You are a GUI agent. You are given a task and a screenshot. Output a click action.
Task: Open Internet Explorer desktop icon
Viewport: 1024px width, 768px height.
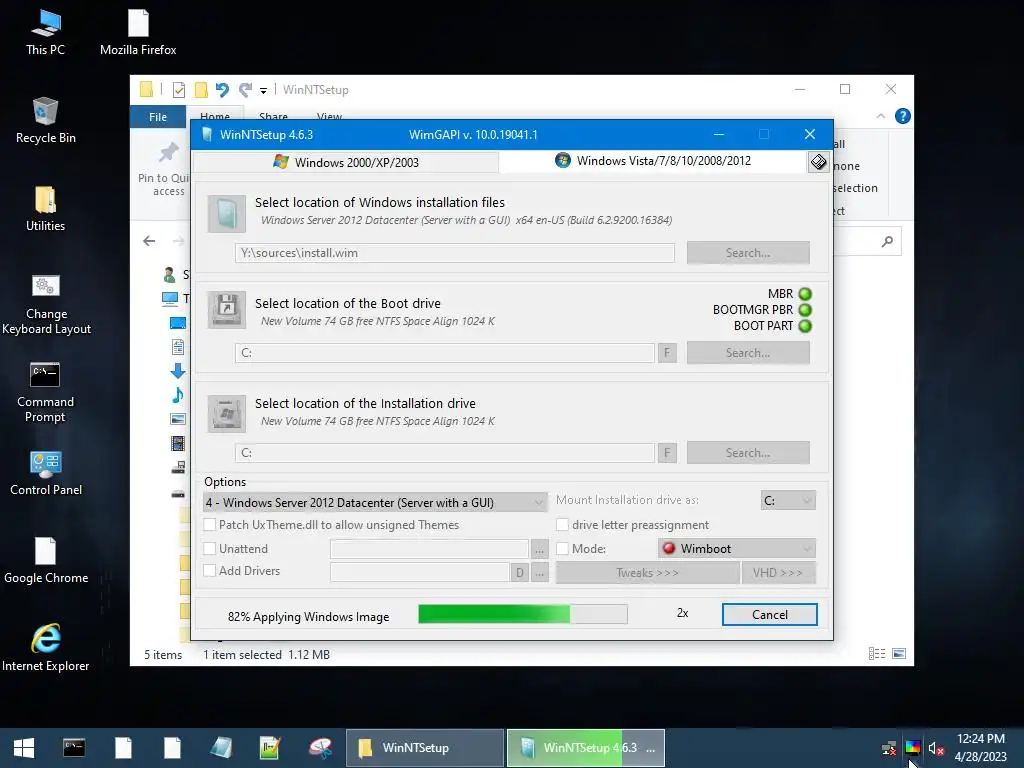pos(46,648)
